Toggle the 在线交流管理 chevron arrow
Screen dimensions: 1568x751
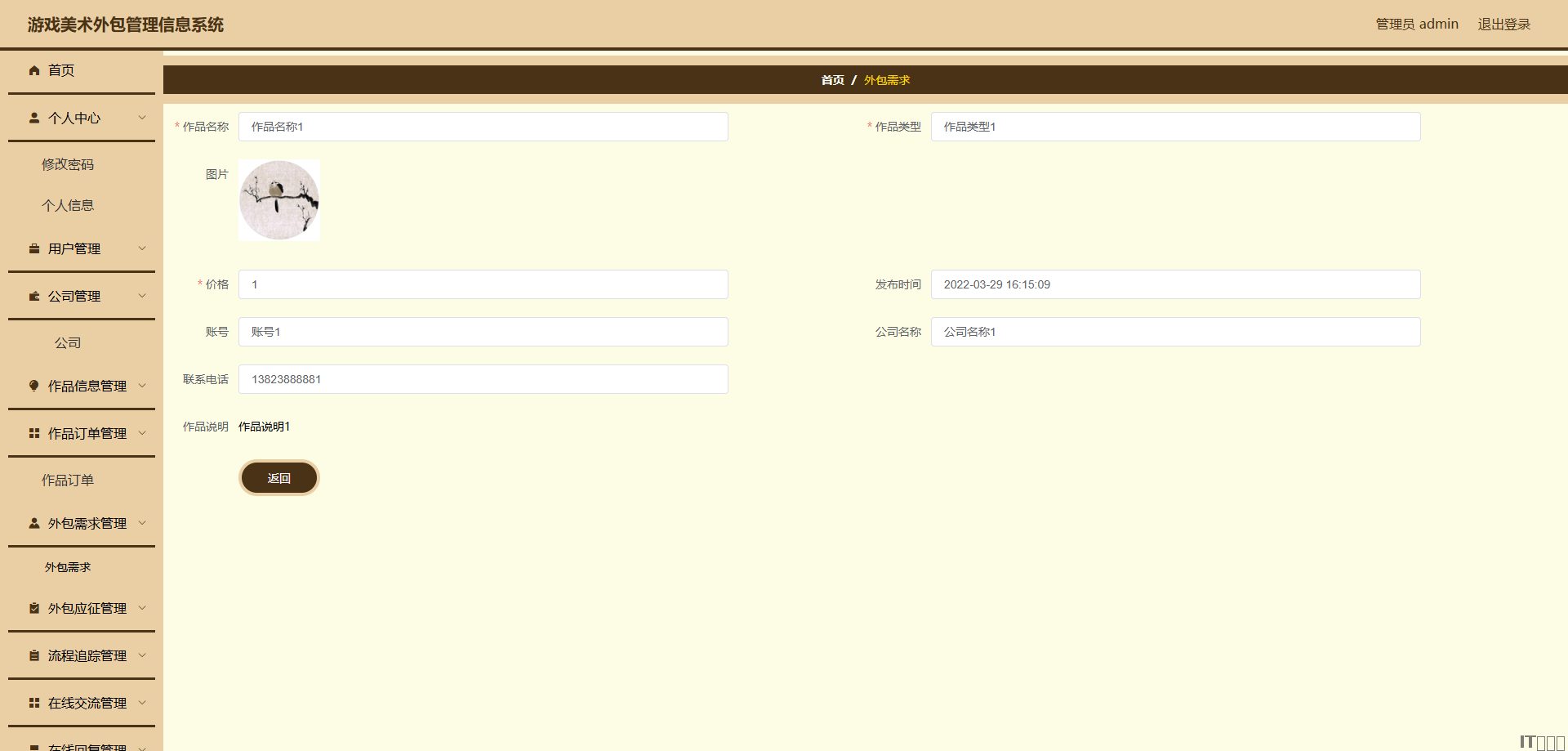point(142,703)
